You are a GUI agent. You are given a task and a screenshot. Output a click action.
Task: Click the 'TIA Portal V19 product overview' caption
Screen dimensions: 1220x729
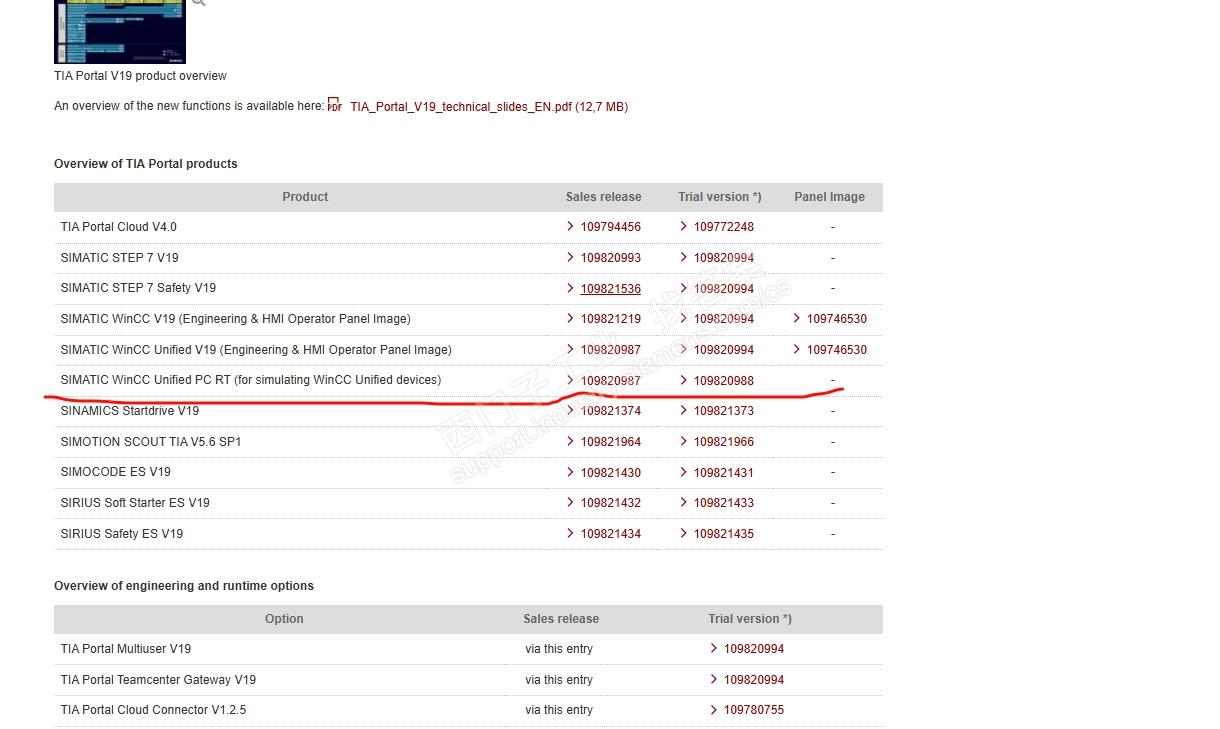(x=140, y=76)
